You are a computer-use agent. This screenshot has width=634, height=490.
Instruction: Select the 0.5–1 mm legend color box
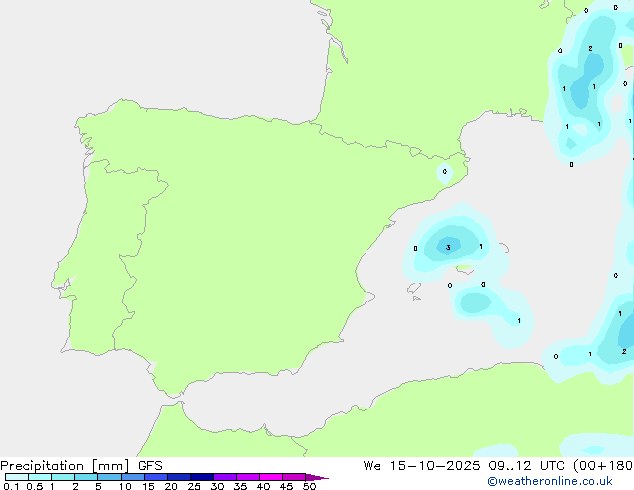pyautogui.click(x=40, y=477)
